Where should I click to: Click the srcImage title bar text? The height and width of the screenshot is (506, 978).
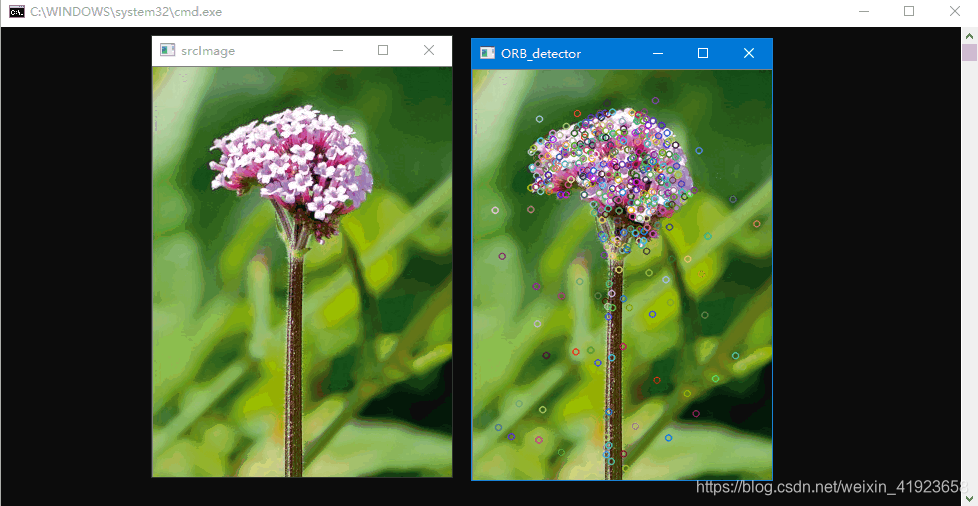pos(208,51)
